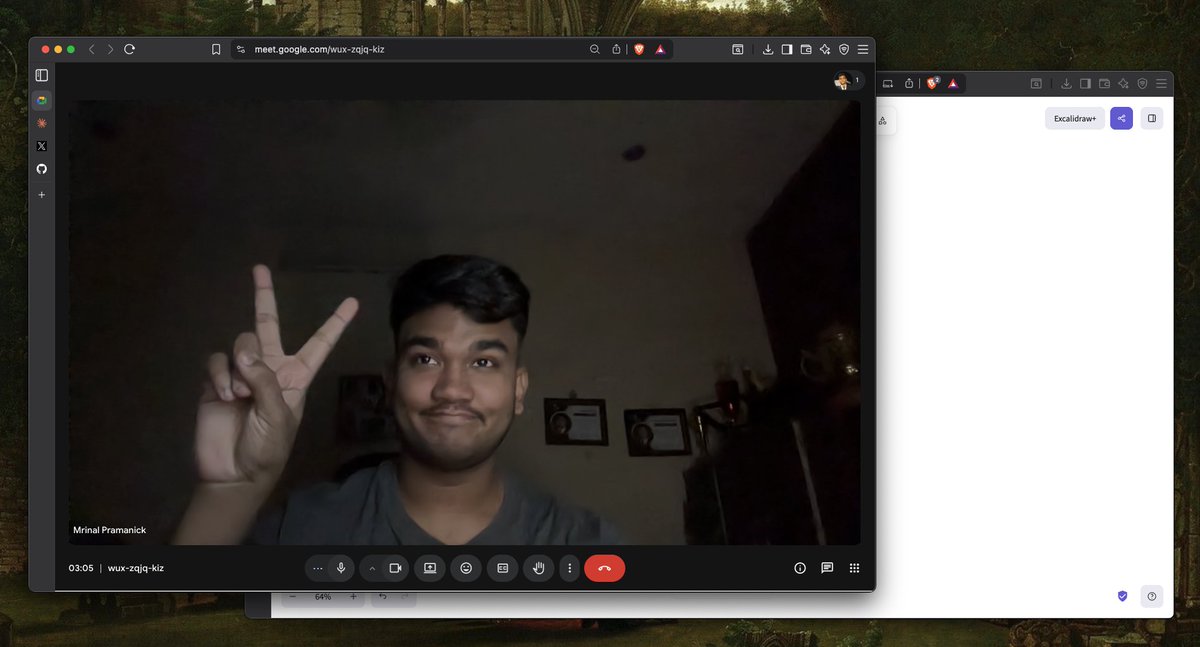Toggle sidebar in Excalidraw window toolbar
1200x647 pixels.
tap(1086, 84)
